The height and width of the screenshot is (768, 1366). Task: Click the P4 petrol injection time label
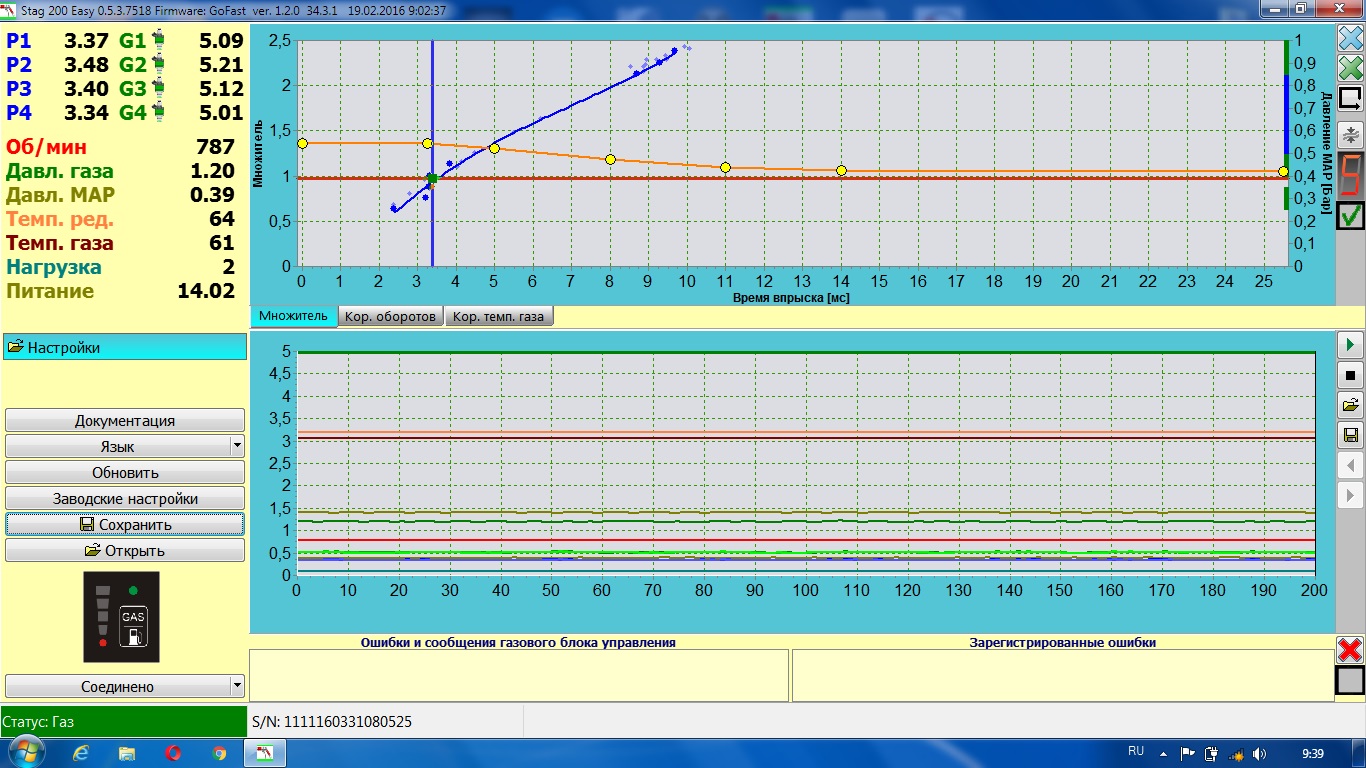pos(19,113)
